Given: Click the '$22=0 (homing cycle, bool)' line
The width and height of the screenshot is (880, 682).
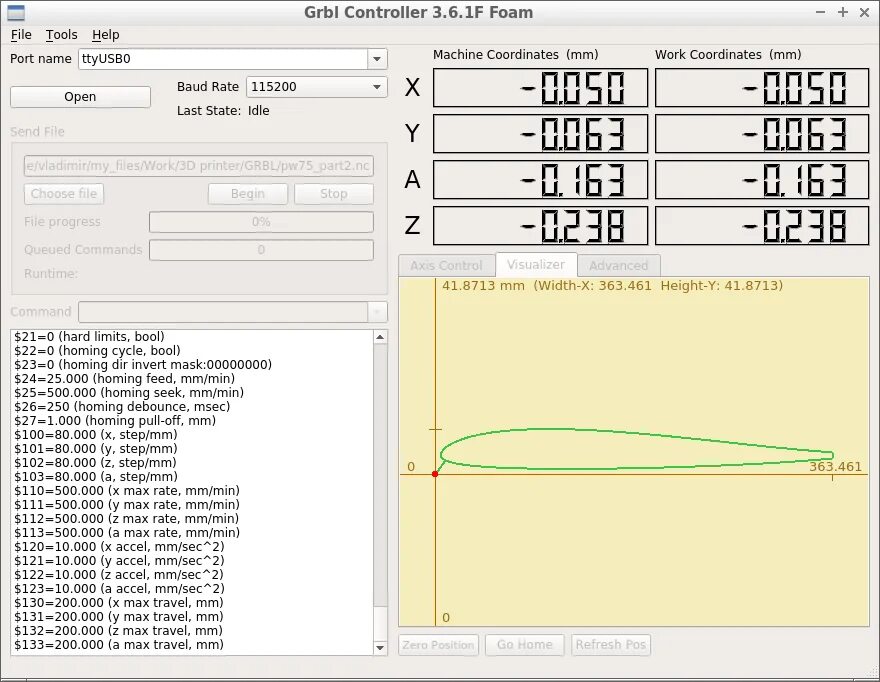Looking at the screenshot, I should (x=97, y=351).
